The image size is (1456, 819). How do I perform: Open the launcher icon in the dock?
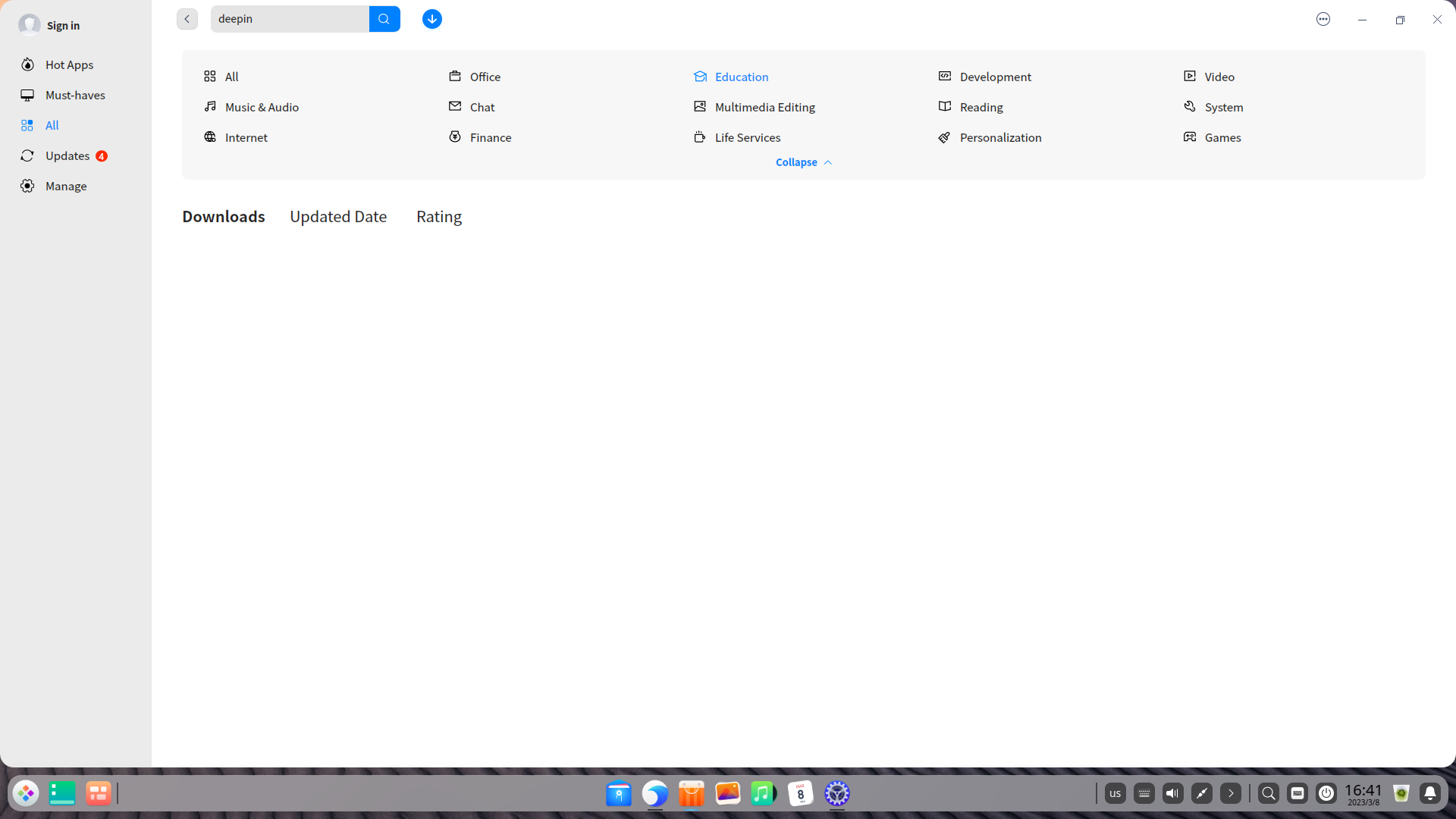[x=26, y=793]
